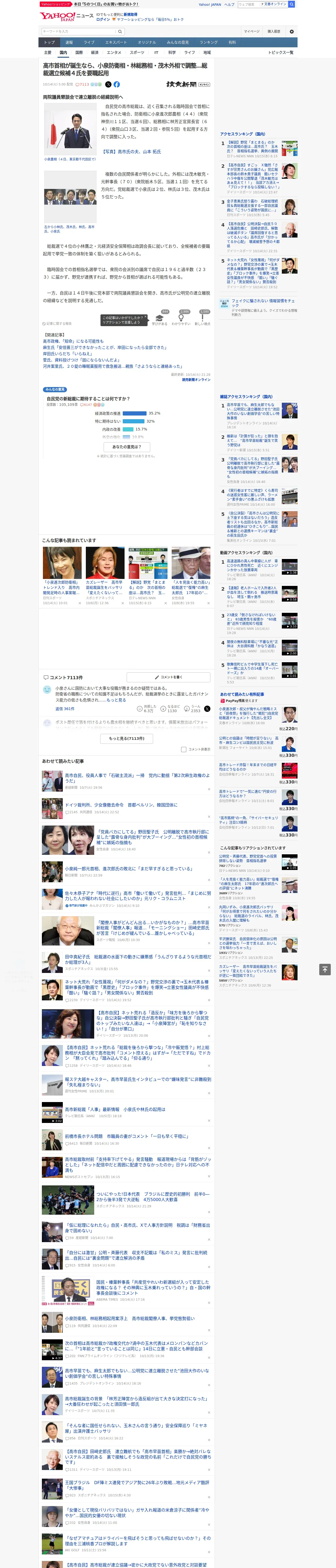Click first comment's もっと見る link

coord(117,700)
